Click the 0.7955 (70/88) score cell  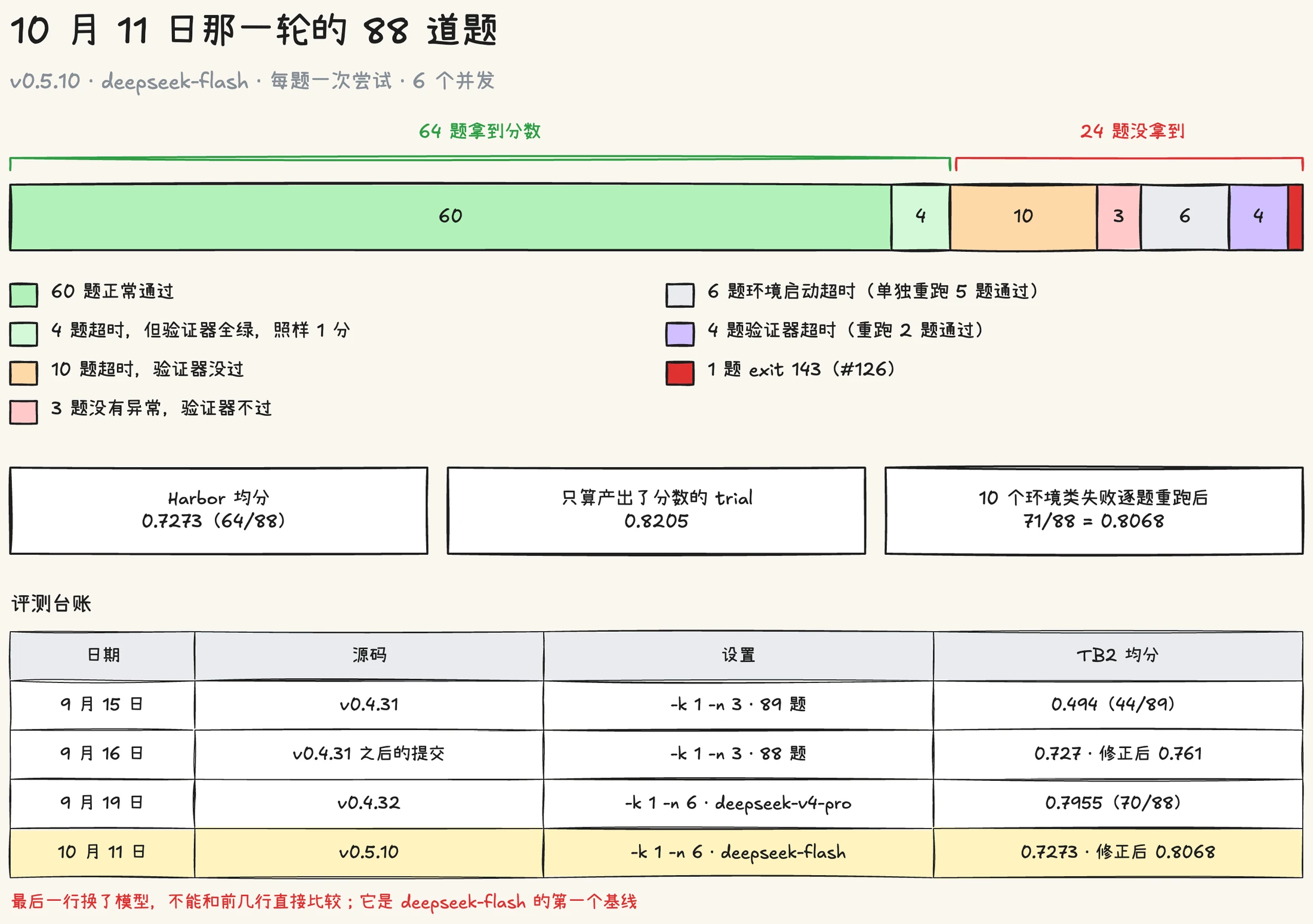coord(1118,803)
